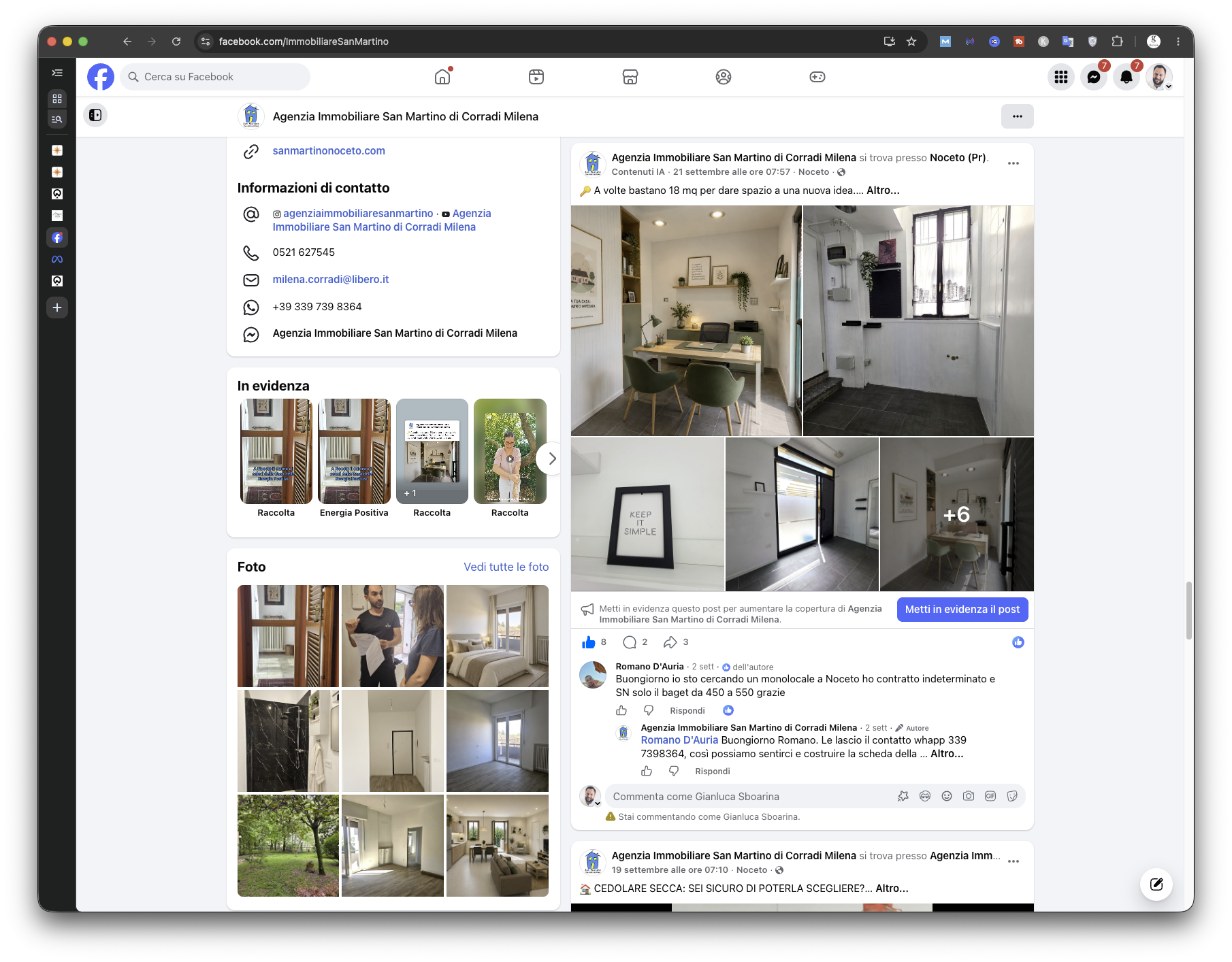Open the +6 more photos thumbnail

(x=956, y=514)
